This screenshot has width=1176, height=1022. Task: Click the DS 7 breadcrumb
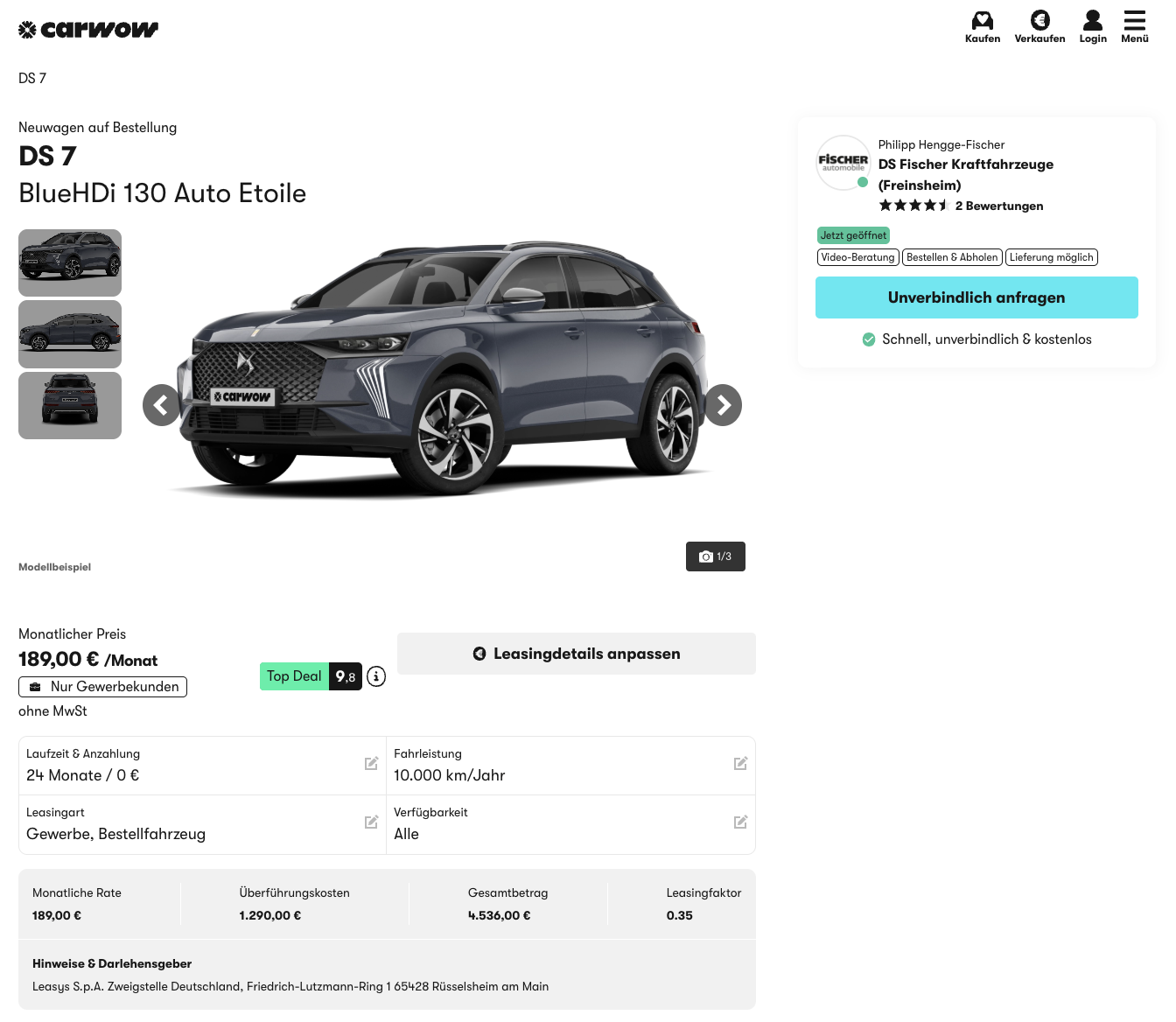[32, 79]
